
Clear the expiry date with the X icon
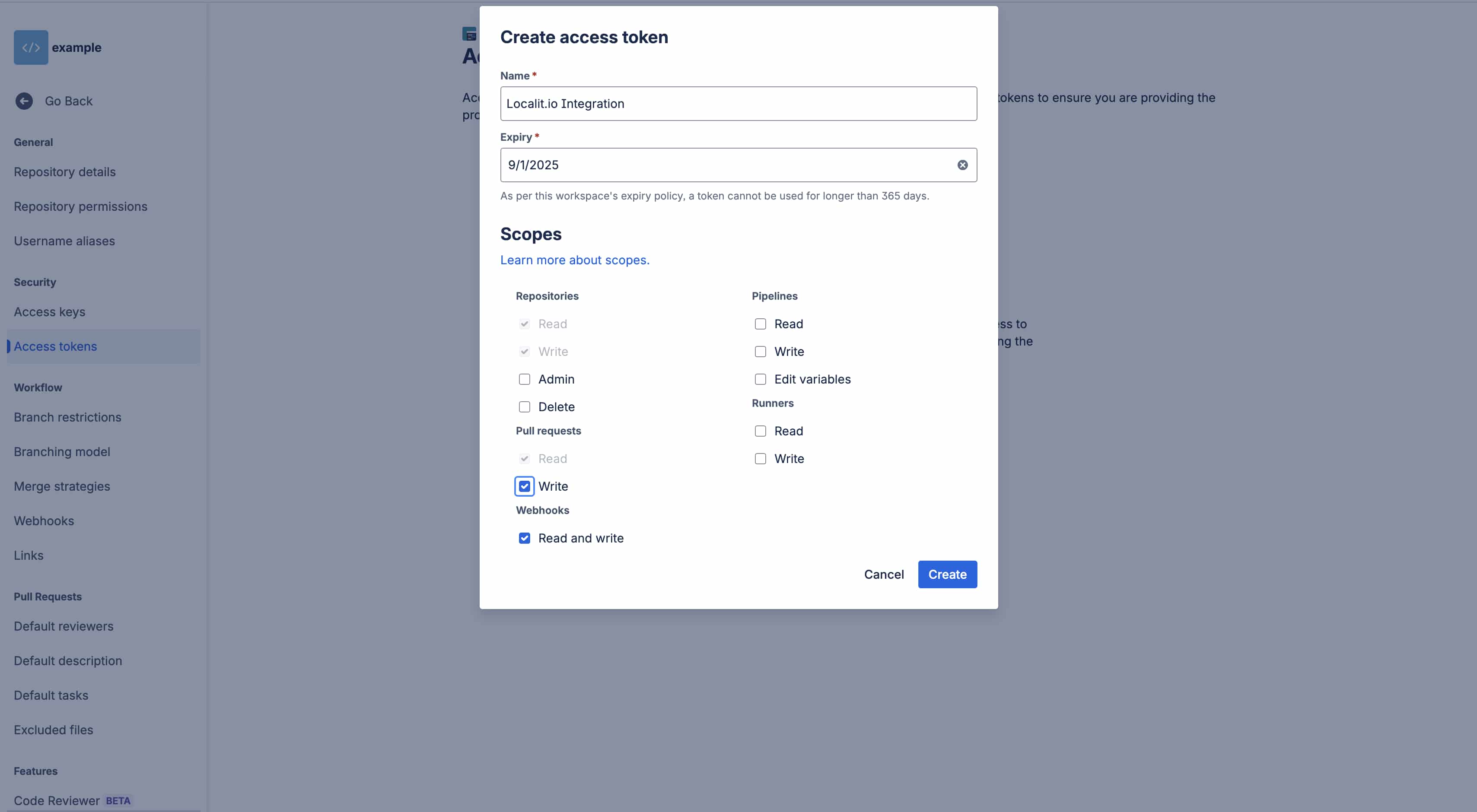tap(962, 165)
